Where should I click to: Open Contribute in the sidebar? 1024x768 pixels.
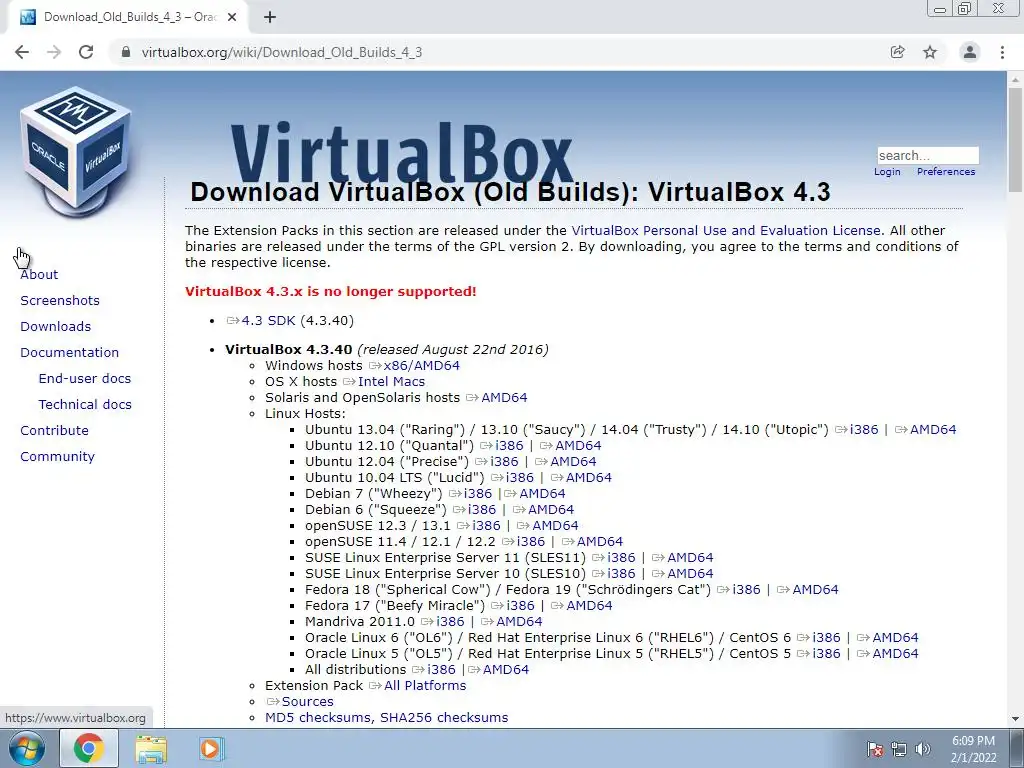(x=54, y=430)
